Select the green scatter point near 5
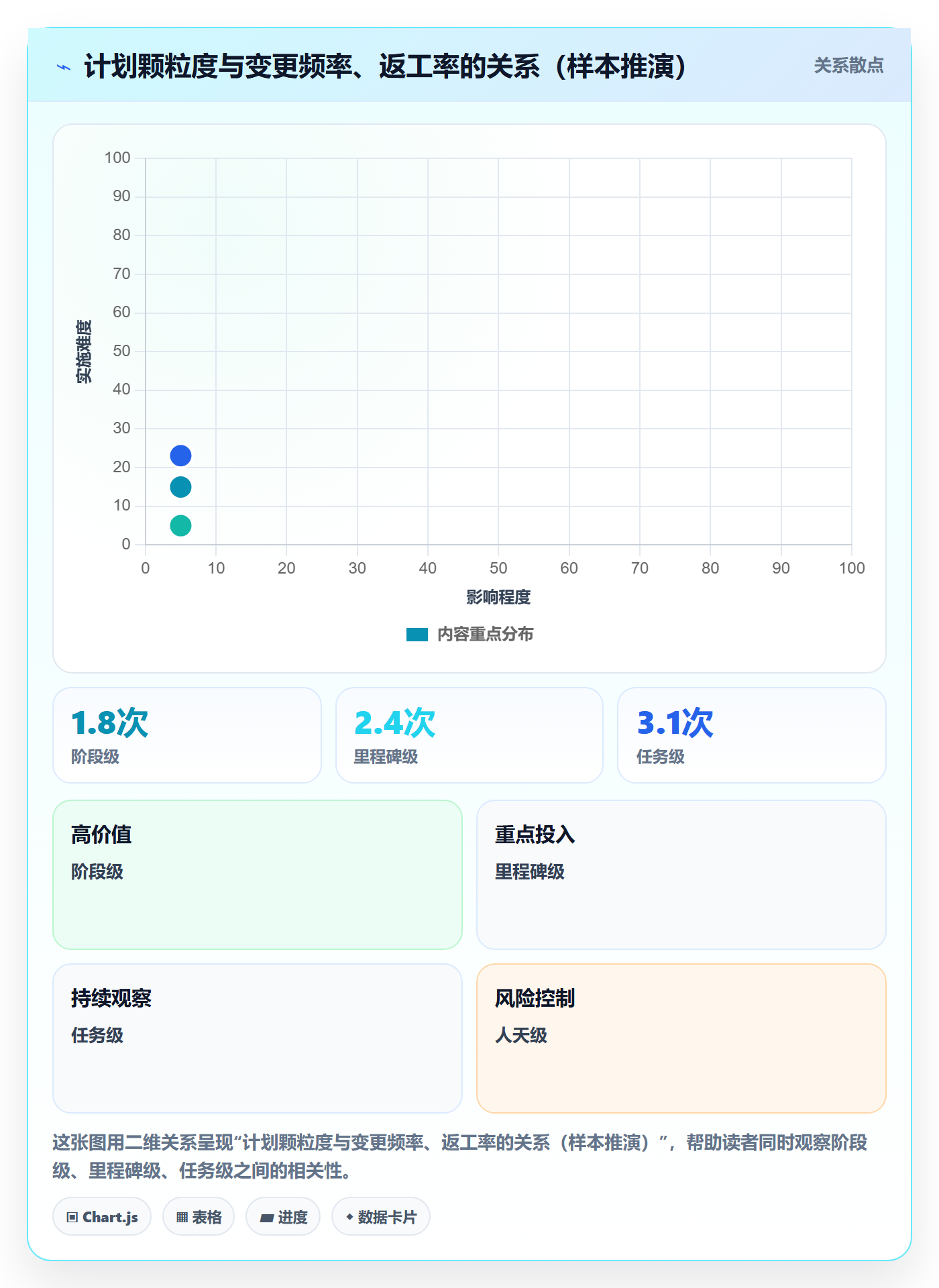Viewport: 939px width, 1288px height. [180, 525]
